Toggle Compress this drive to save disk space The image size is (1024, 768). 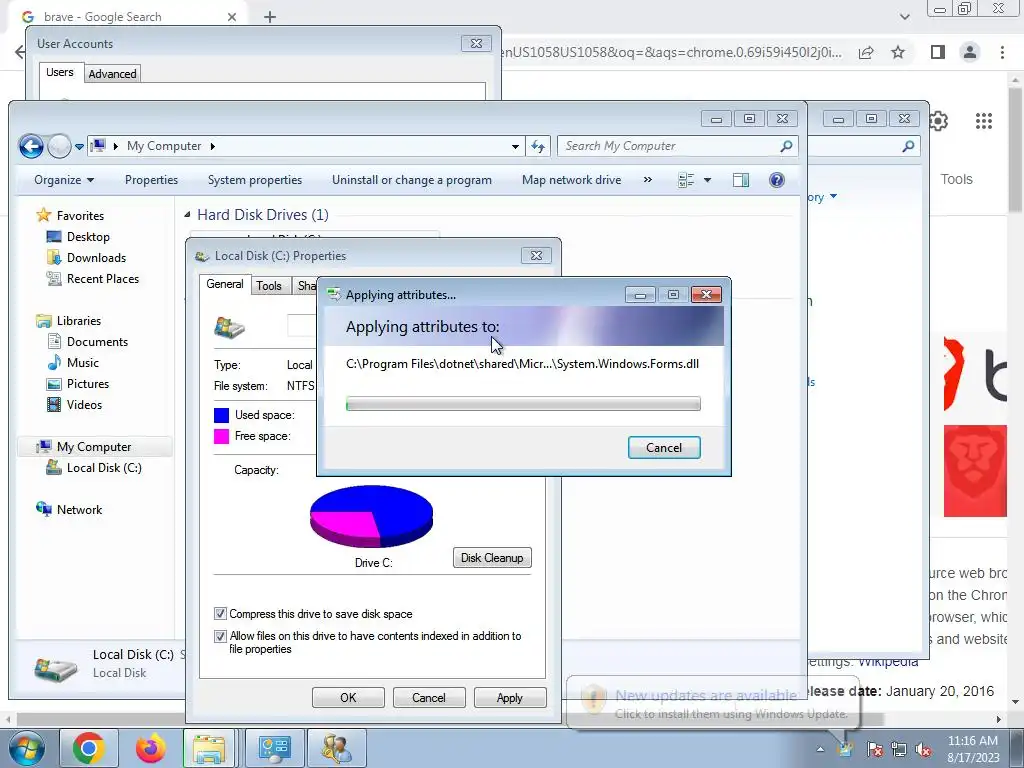click(x=220, y=614)
